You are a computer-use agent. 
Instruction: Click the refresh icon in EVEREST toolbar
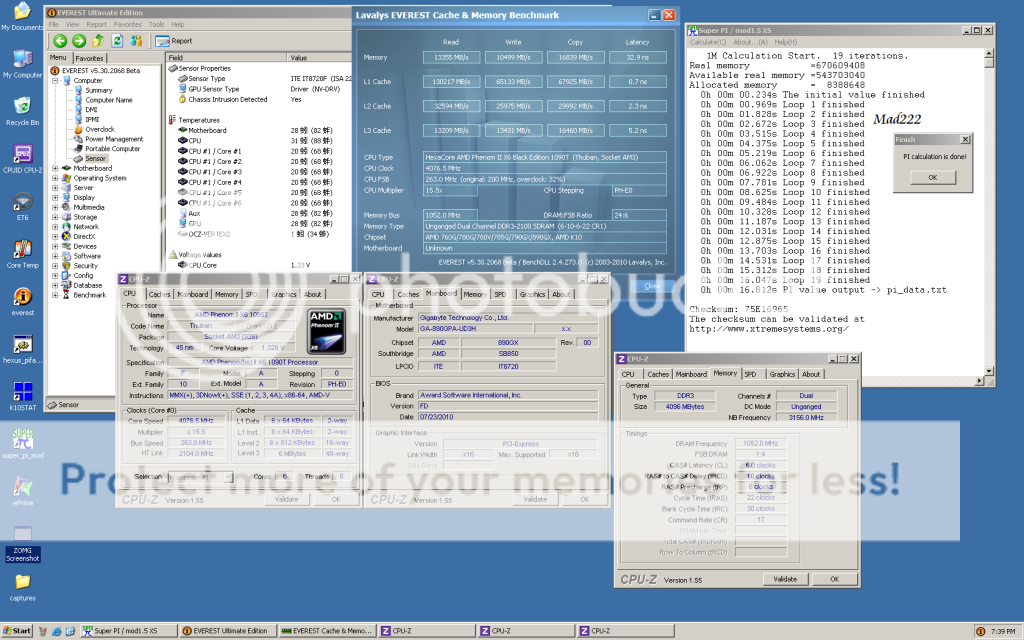point(116,41)
